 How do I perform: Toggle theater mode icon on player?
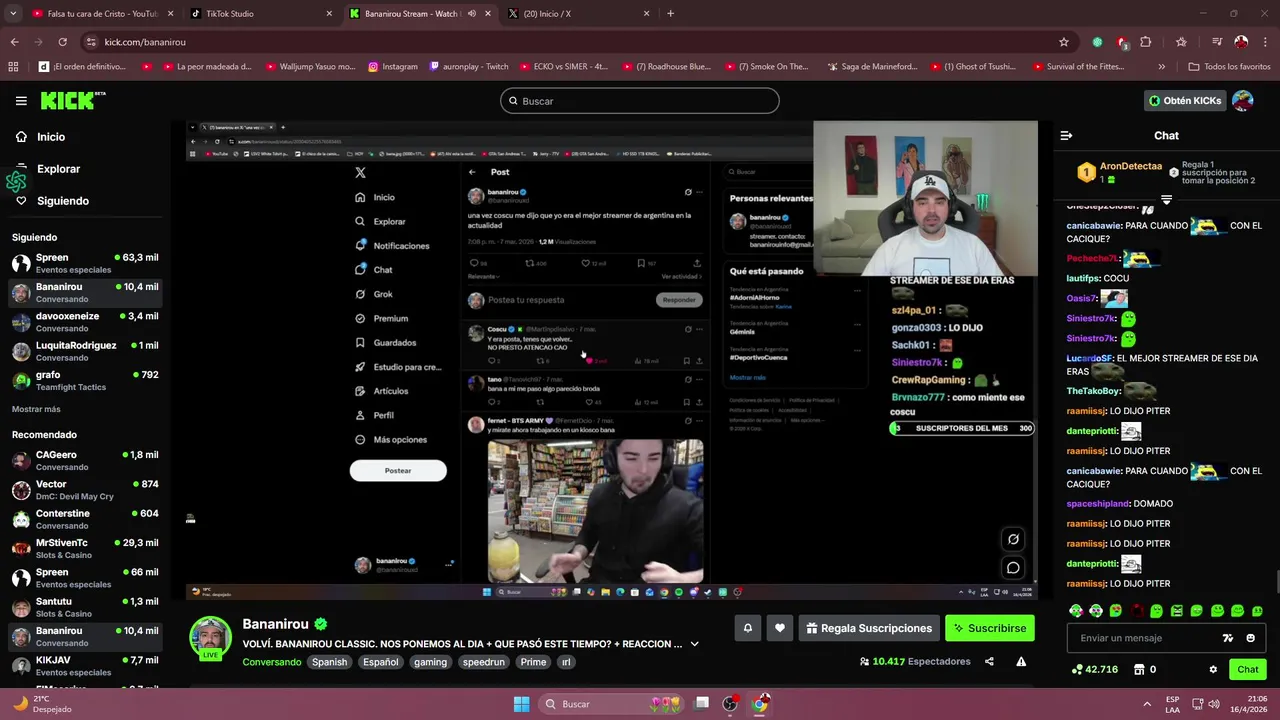coord(1013,539)
